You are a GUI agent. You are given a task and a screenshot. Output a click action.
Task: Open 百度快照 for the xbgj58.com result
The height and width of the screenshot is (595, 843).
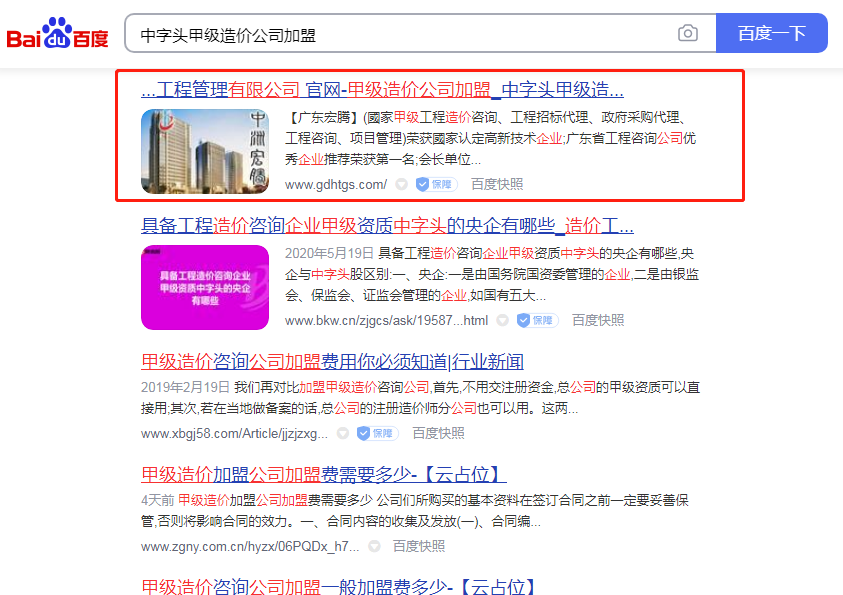click(438, 434)
